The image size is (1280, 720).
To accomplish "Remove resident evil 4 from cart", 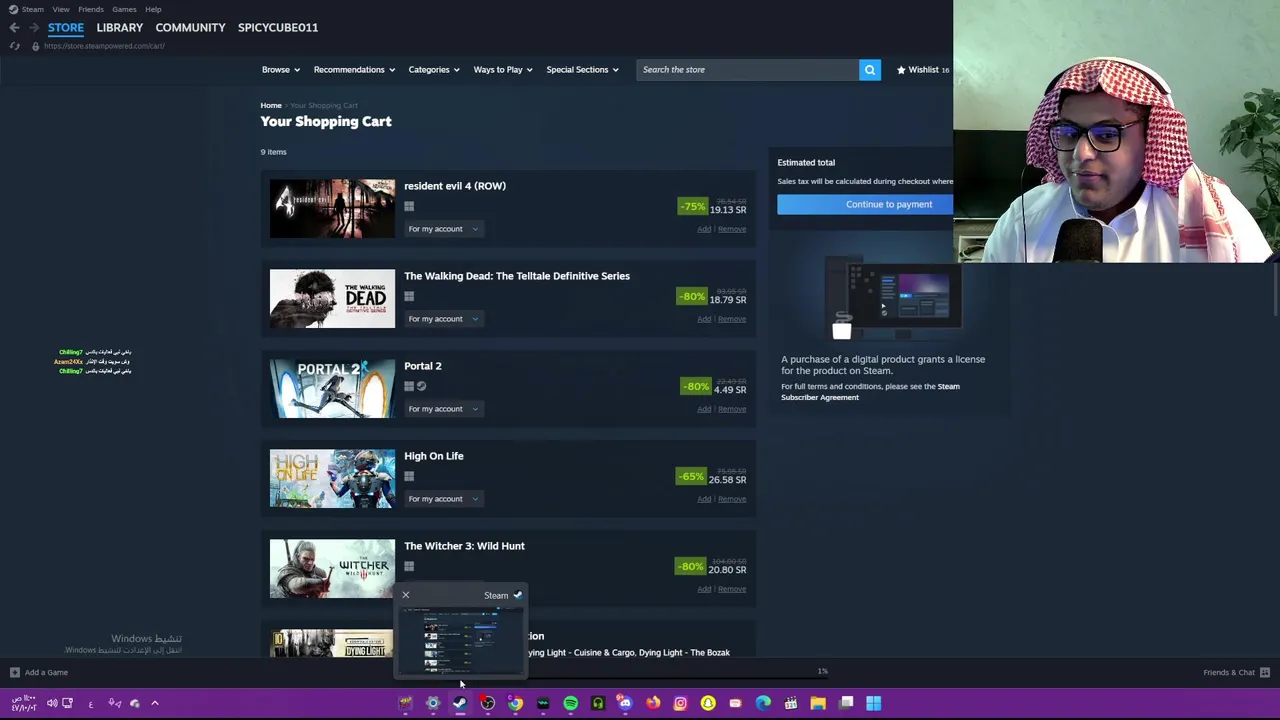I will (732, 229).
